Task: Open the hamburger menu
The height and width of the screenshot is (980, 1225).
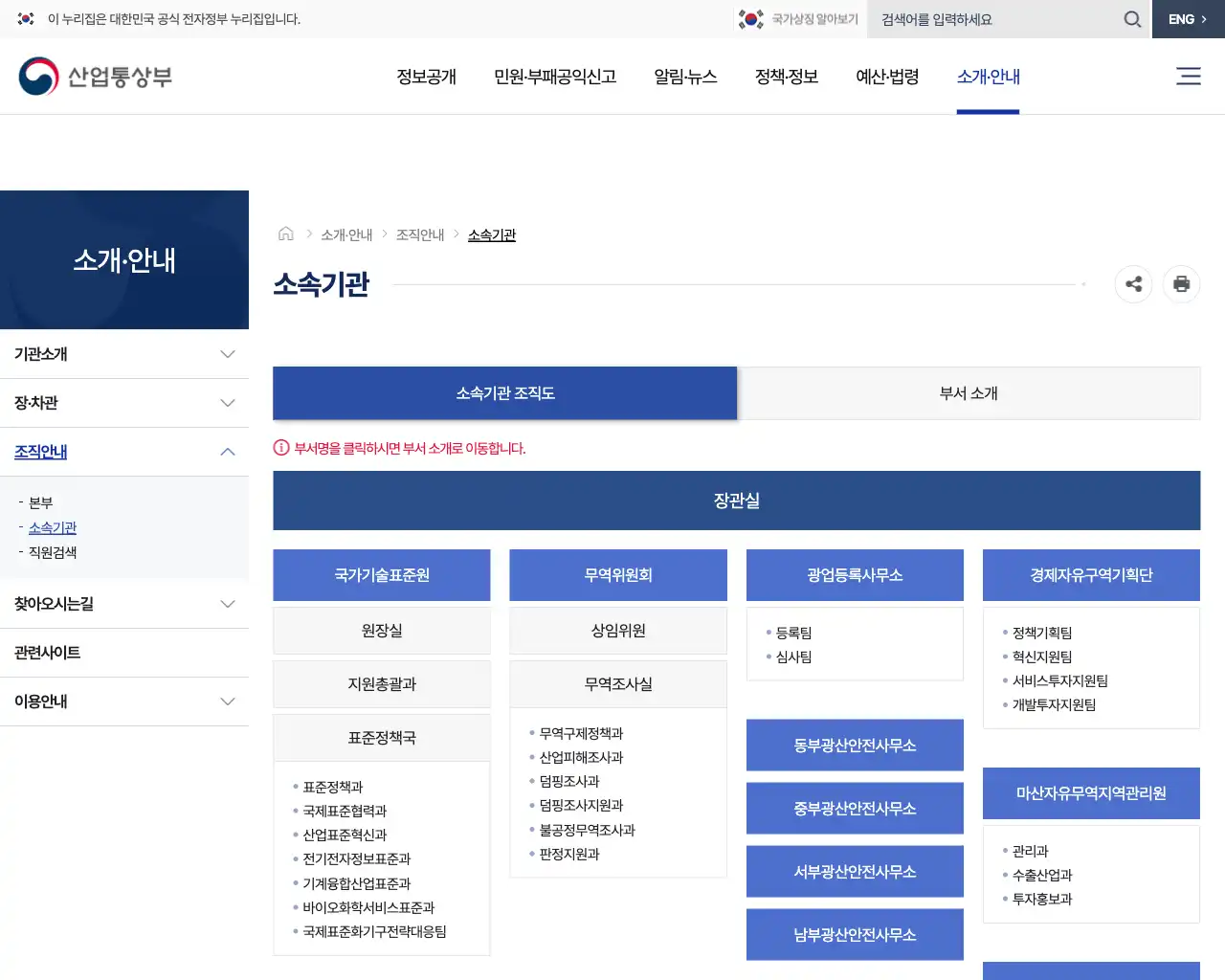Action: [1189, 76]
